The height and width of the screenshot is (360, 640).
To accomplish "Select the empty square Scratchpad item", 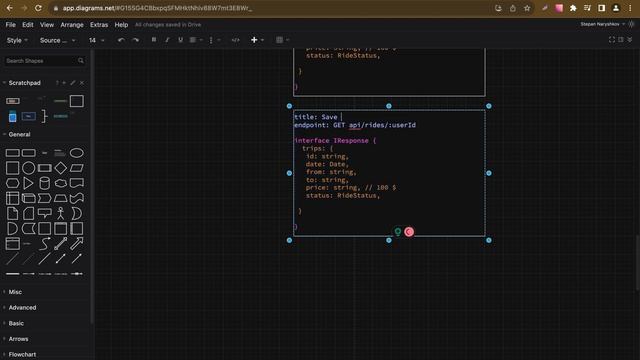I will 76,101.
